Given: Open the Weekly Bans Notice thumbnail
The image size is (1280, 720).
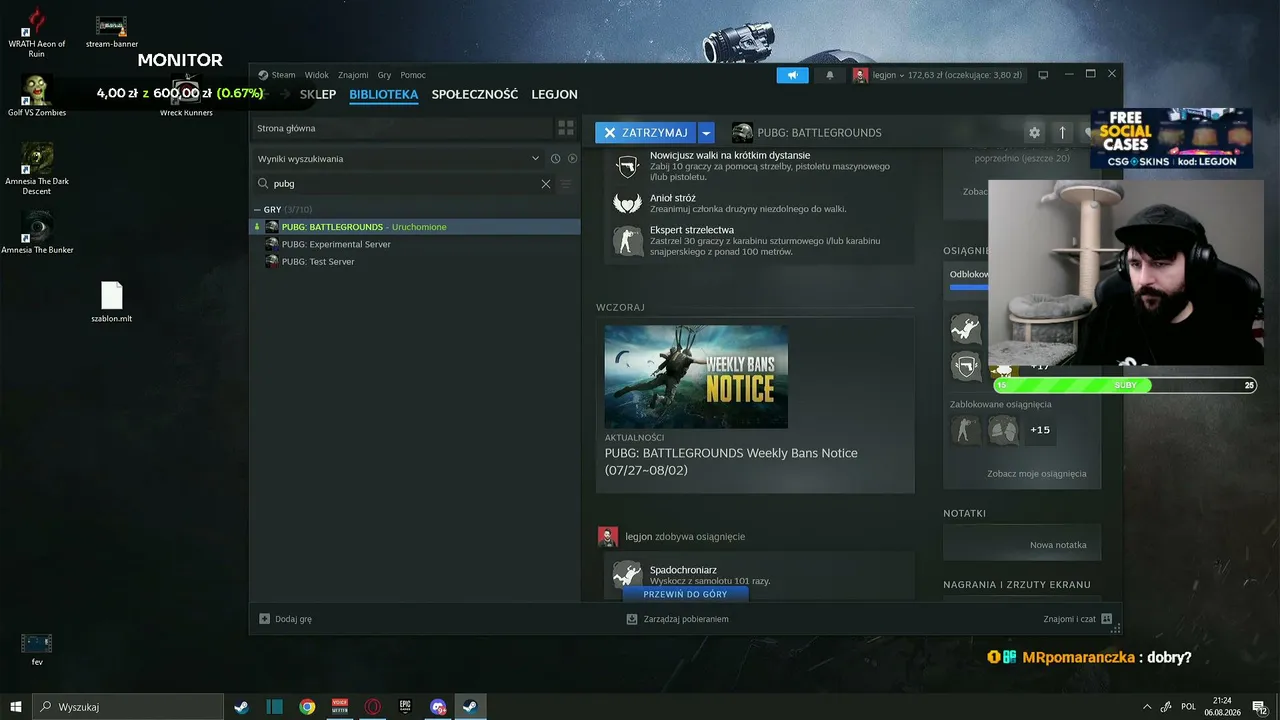Looking at the screenshot, I should pyautogui.click(x=696, y=377).
